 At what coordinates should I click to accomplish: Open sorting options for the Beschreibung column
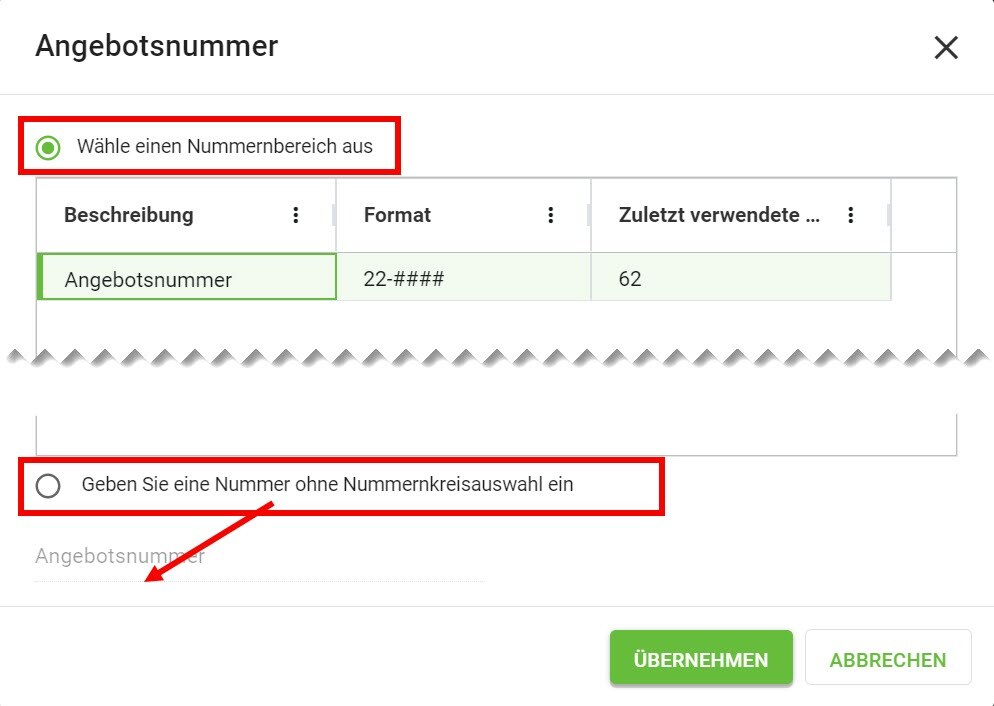coord(295,215)
